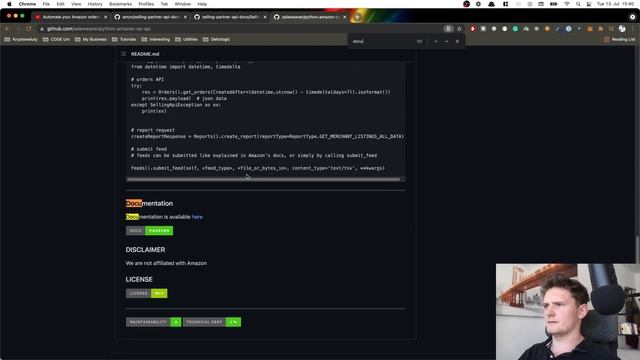The height and width of the screenshot is (360, 640).
Task: Reload the GitHub page
Action: [x=29, y=29]
